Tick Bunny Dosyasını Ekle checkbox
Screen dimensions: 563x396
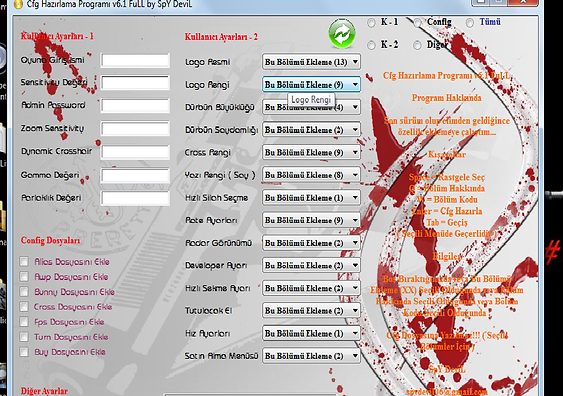pyautogui.click(x=24, y=292)
